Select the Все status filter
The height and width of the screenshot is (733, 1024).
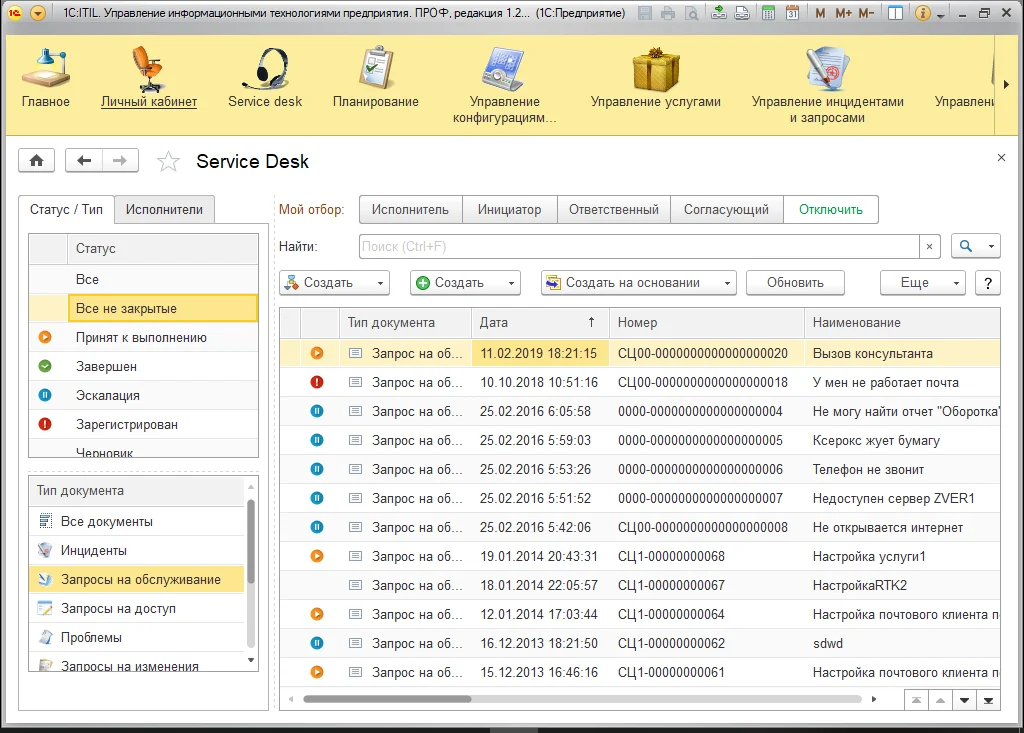coord(144,280)
